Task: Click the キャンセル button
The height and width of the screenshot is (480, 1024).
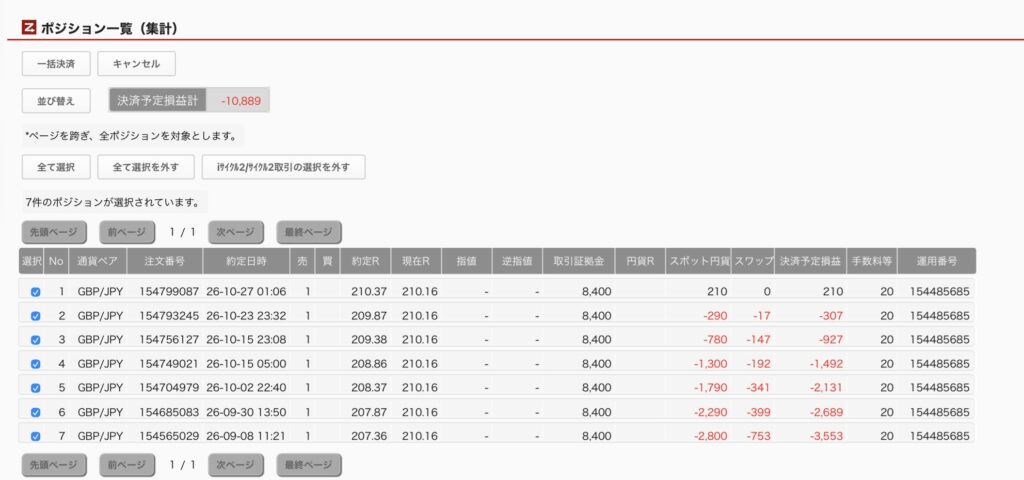Action: coord(136,64)
